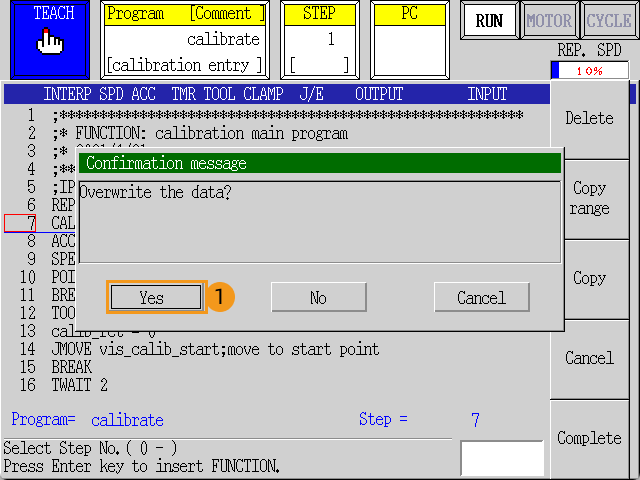This screenshot has width=640, height=480.
Task: Select step 16 TWAIT 2 line
Action: (79, 385)
